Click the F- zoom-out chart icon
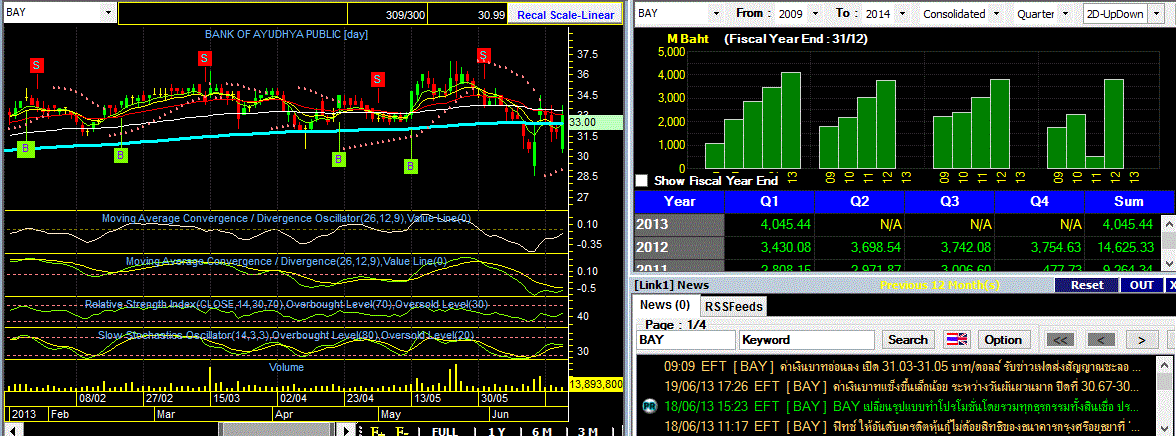This screenshot has width=1176, height=436. pos(401,431)
